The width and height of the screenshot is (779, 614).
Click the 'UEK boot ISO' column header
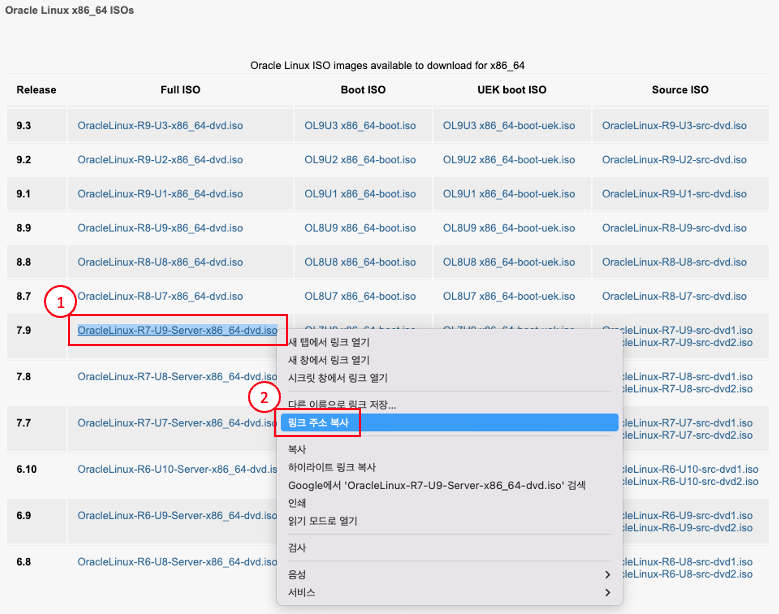(x=512, y=90)
